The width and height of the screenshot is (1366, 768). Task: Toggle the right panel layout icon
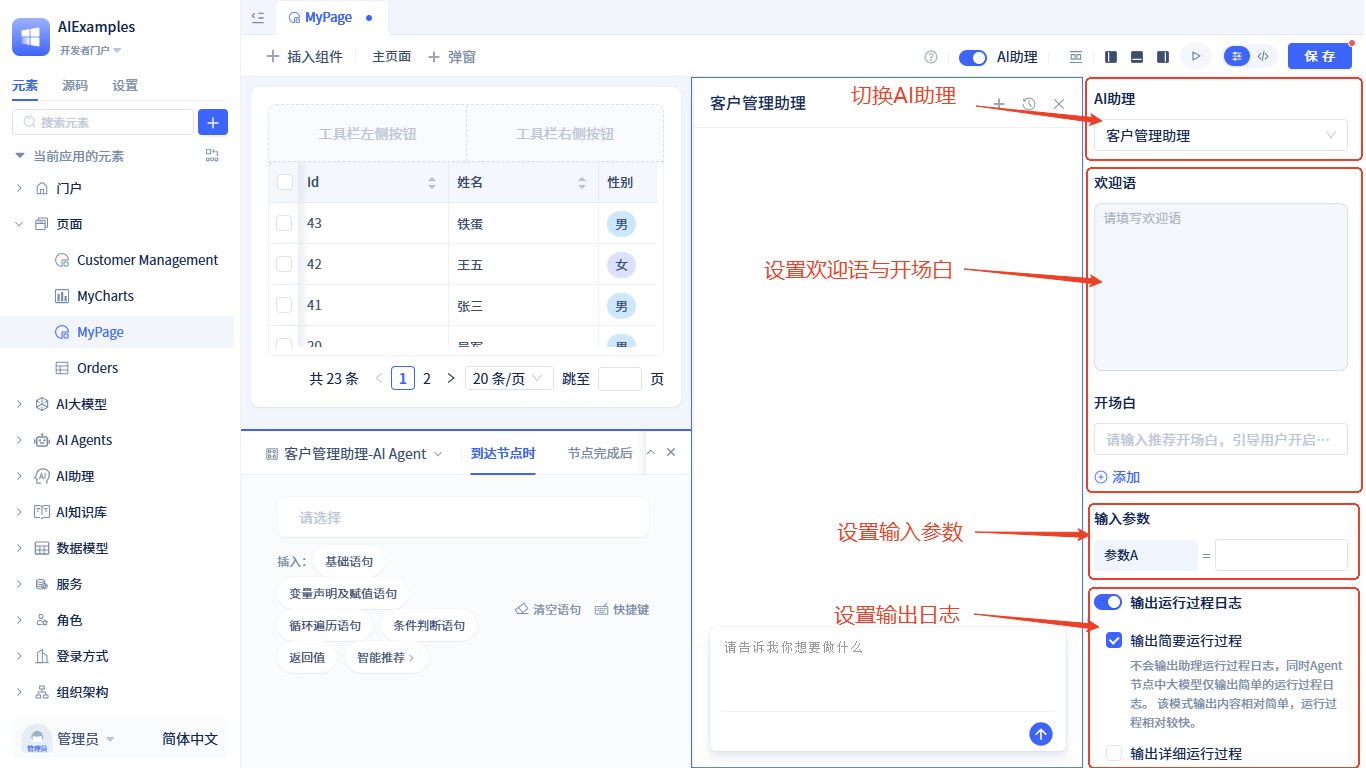point(1163,57)
